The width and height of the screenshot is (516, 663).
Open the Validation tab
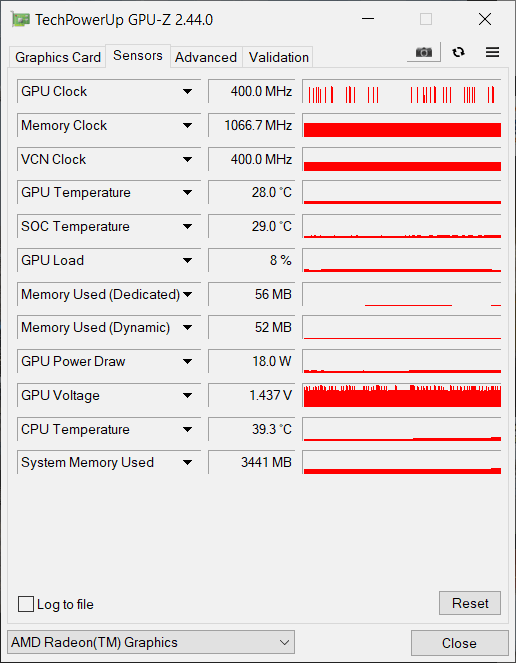(279, 57)
